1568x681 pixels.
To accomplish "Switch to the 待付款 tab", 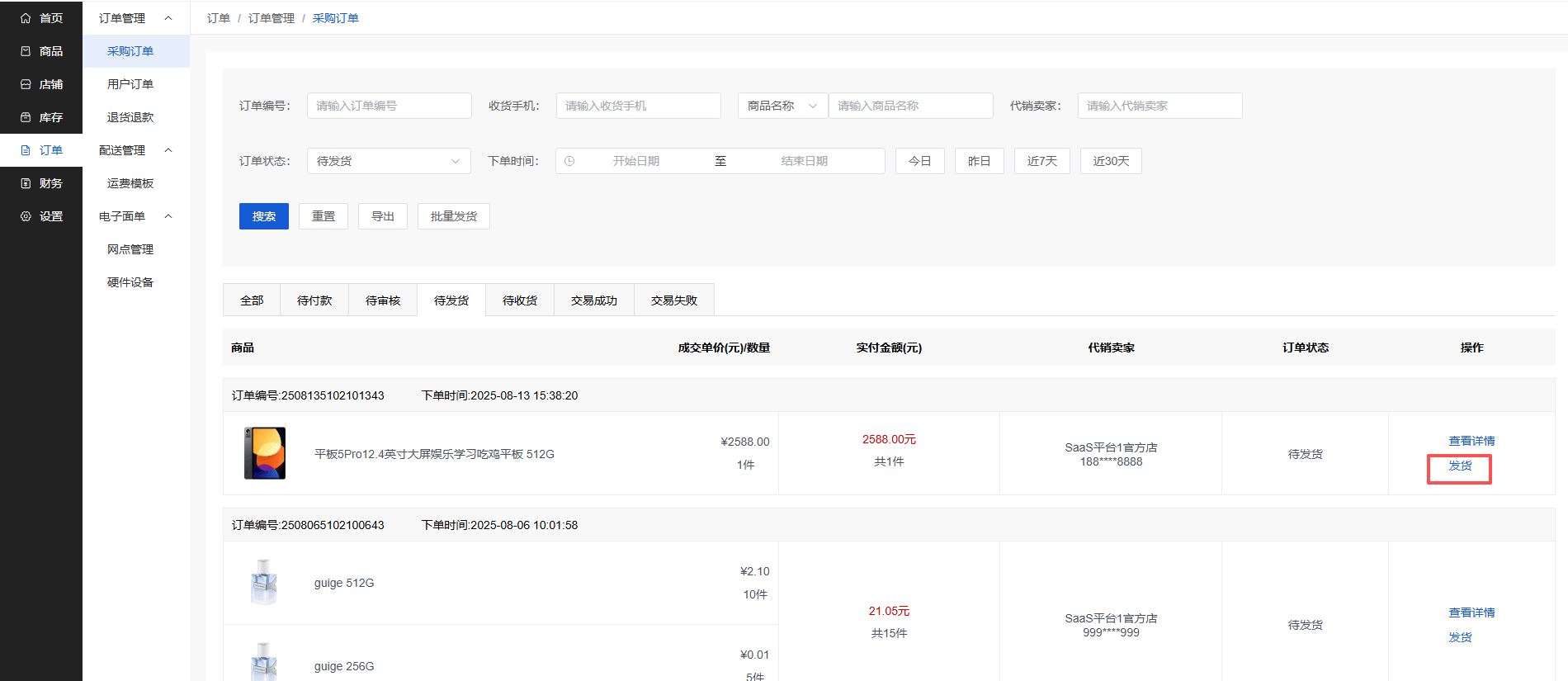I will coord(314,300).
